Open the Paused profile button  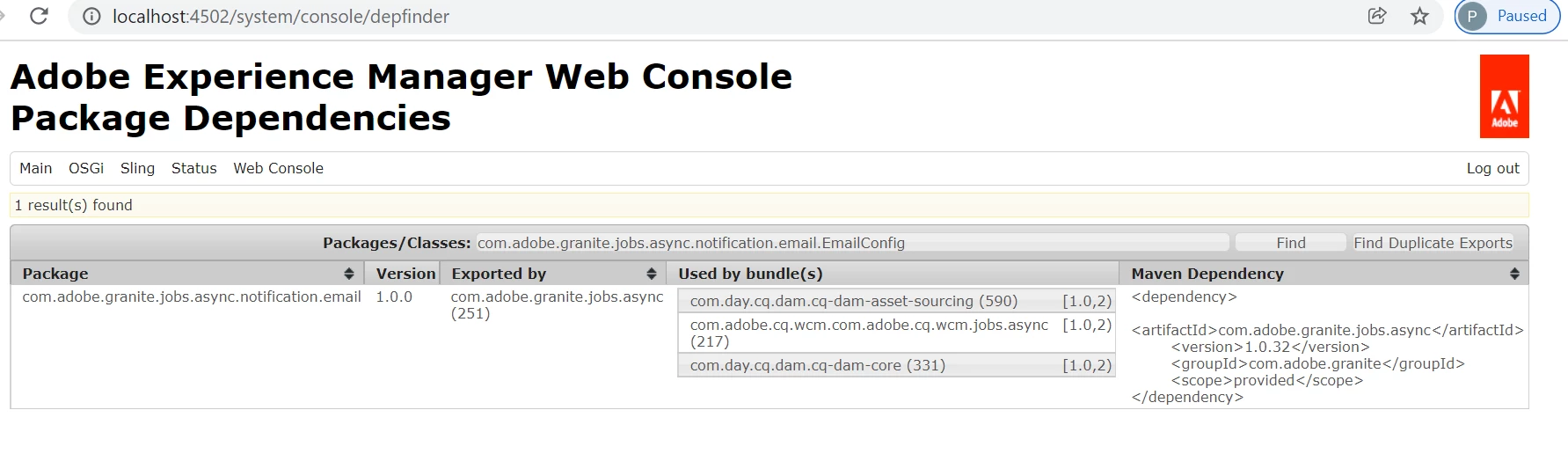1507,16
